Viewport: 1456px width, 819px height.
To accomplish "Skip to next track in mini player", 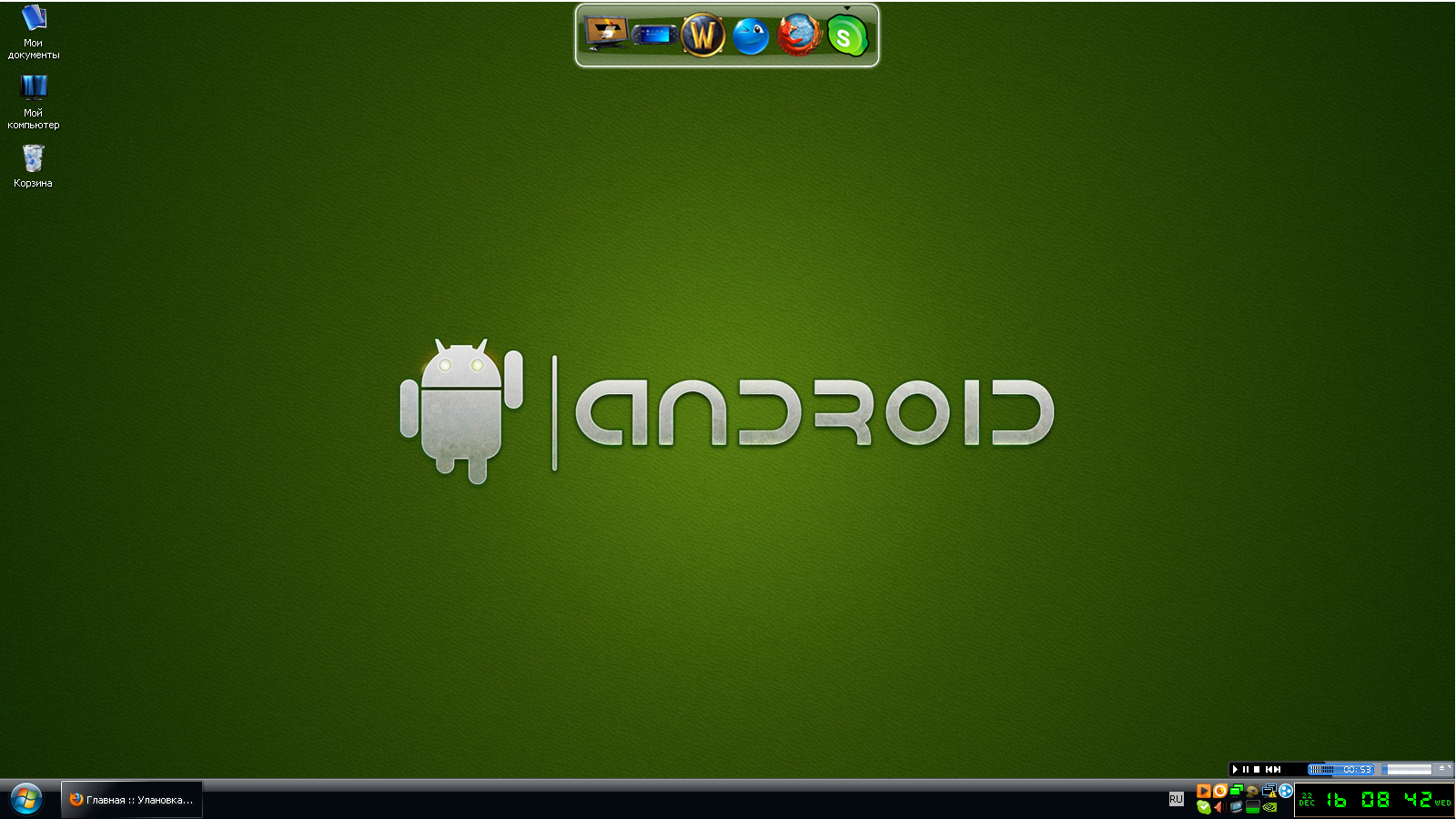I will coord(1278,769).
